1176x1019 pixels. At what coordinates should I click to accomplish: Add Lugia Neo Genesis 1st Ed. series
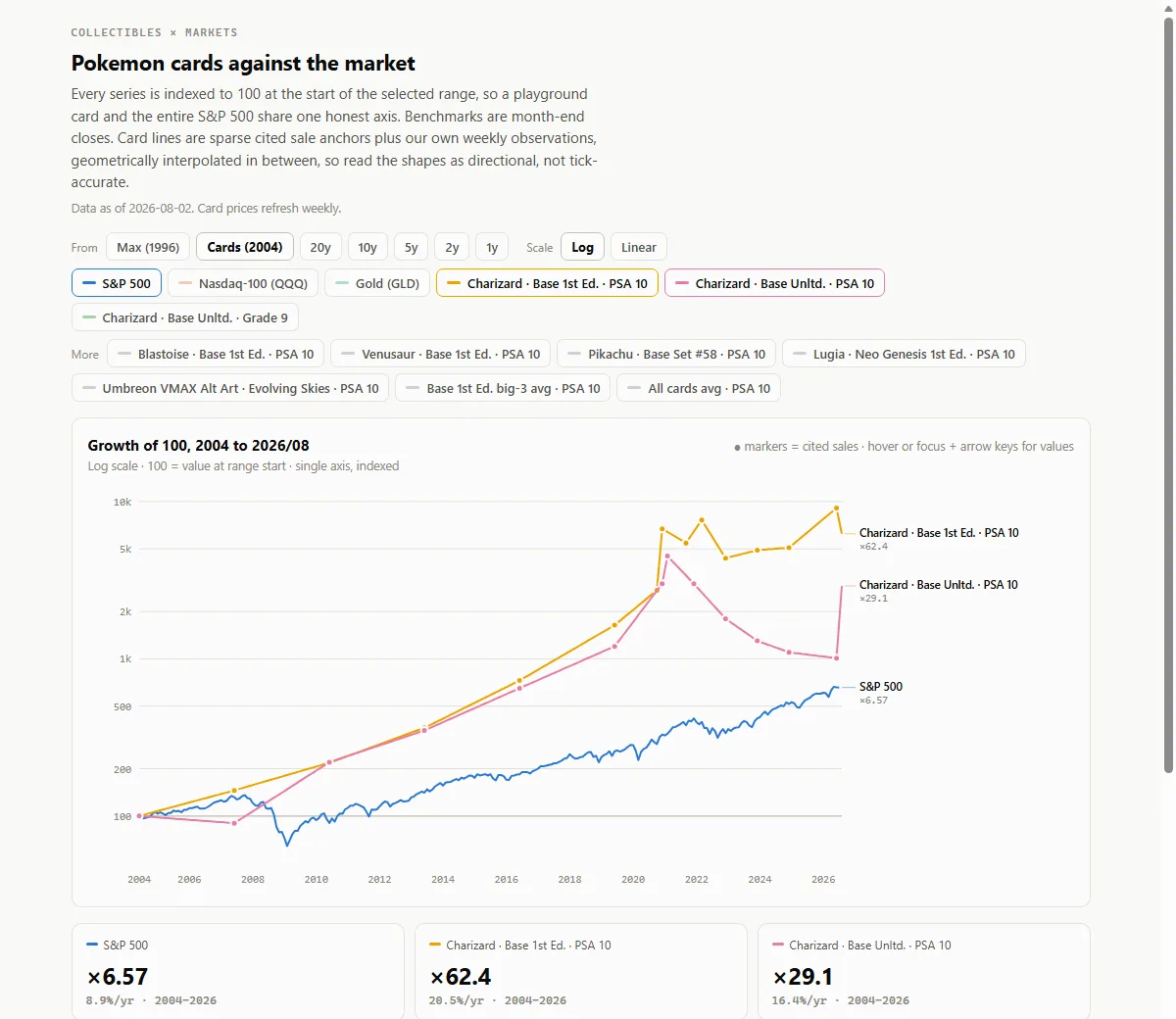point(904,354)
